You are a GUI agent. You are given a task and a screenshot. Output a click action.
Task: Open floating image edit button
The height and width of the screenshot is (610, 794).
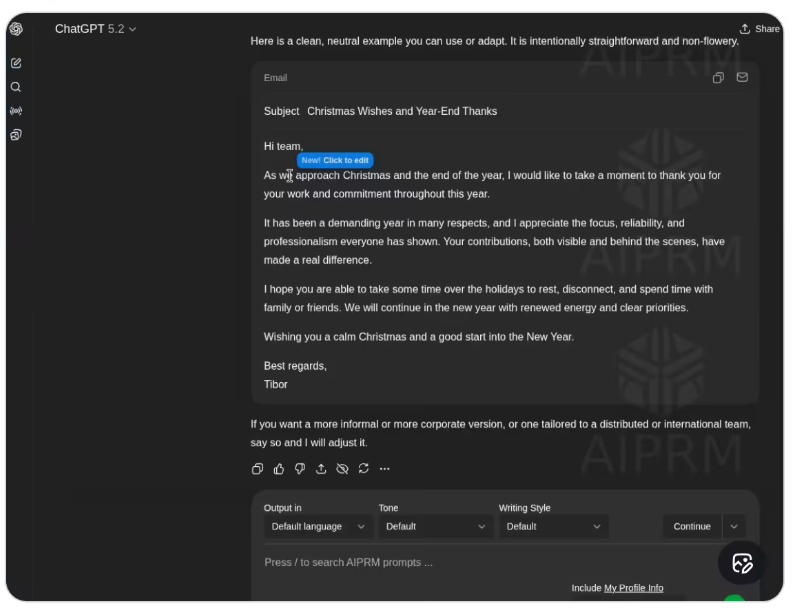tap(742, 563)
